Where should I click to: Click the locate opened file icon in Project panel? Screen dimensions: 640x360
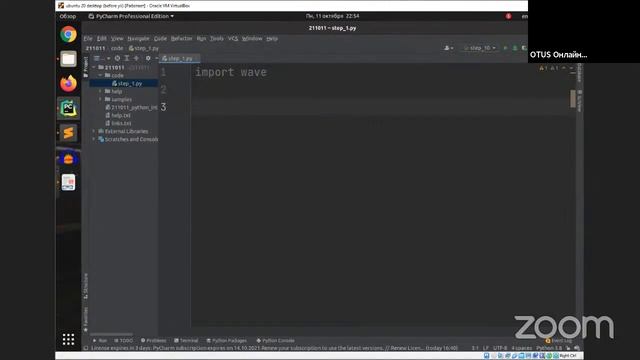tap(117, 58)
